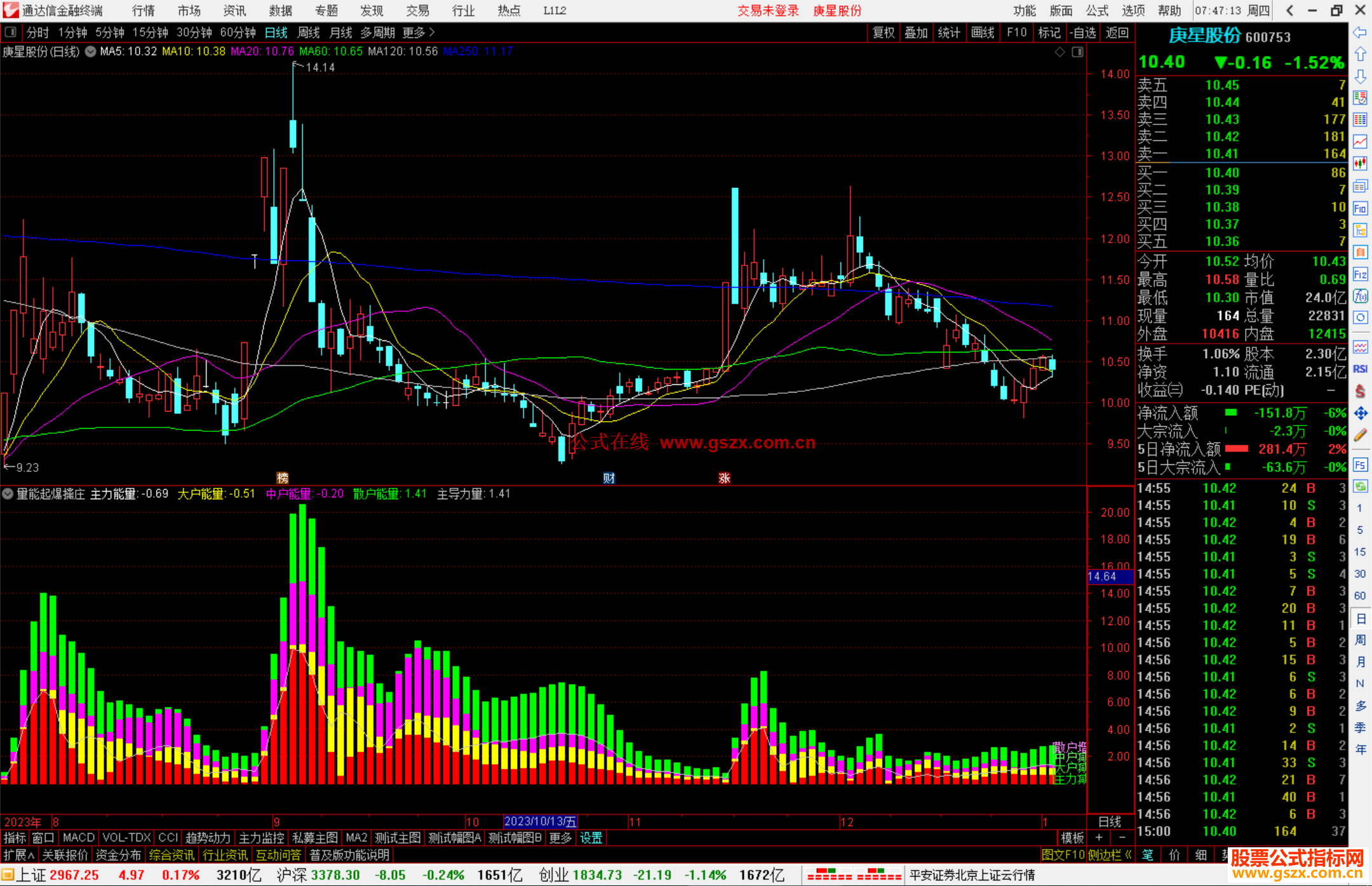Image resolution: width=1372 pixels, height=886 pixels.
Task: Click the panel layout icon at chart top-right
Action: [x=1077, y=52]
